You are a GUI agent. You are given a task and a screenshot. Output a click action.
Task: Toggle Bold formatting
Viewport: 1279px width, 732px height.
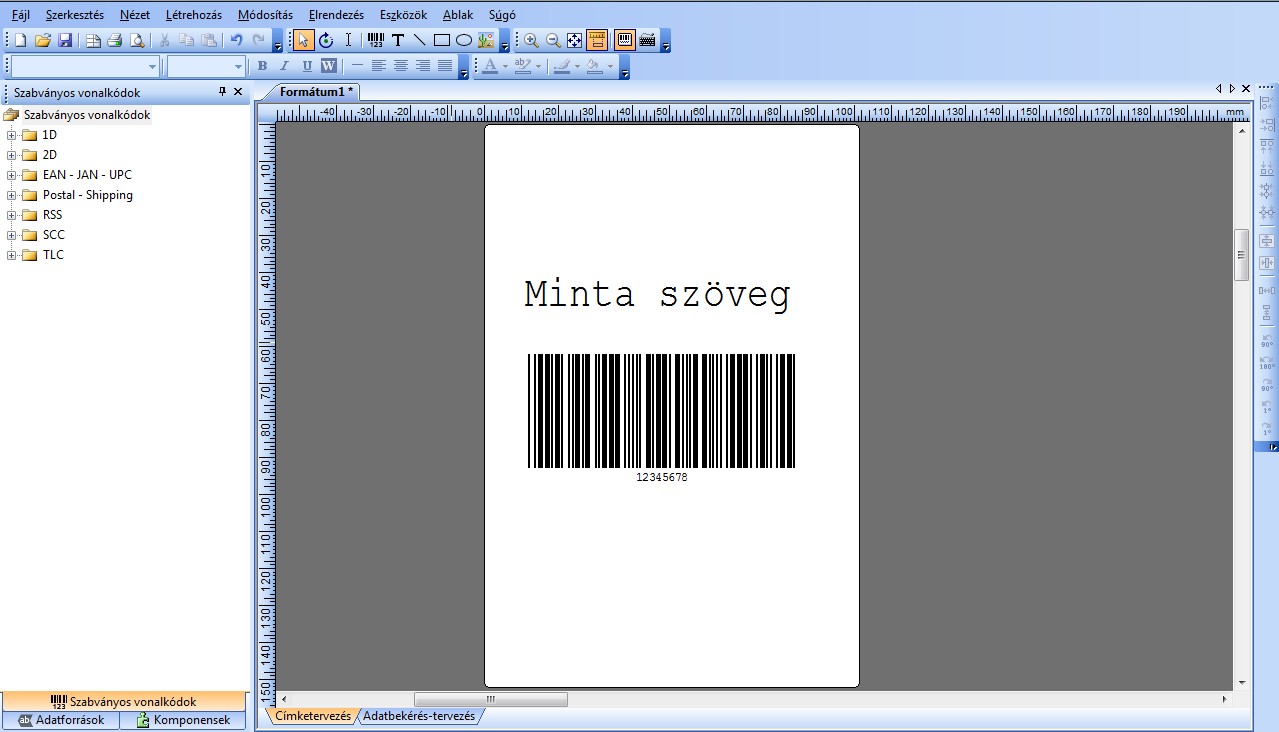(x=262, y=66)
